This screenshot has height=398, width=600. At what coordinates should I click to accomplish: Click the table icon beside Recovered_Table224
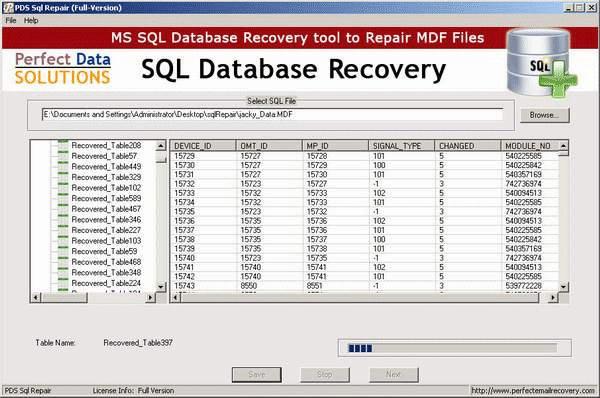63,282
